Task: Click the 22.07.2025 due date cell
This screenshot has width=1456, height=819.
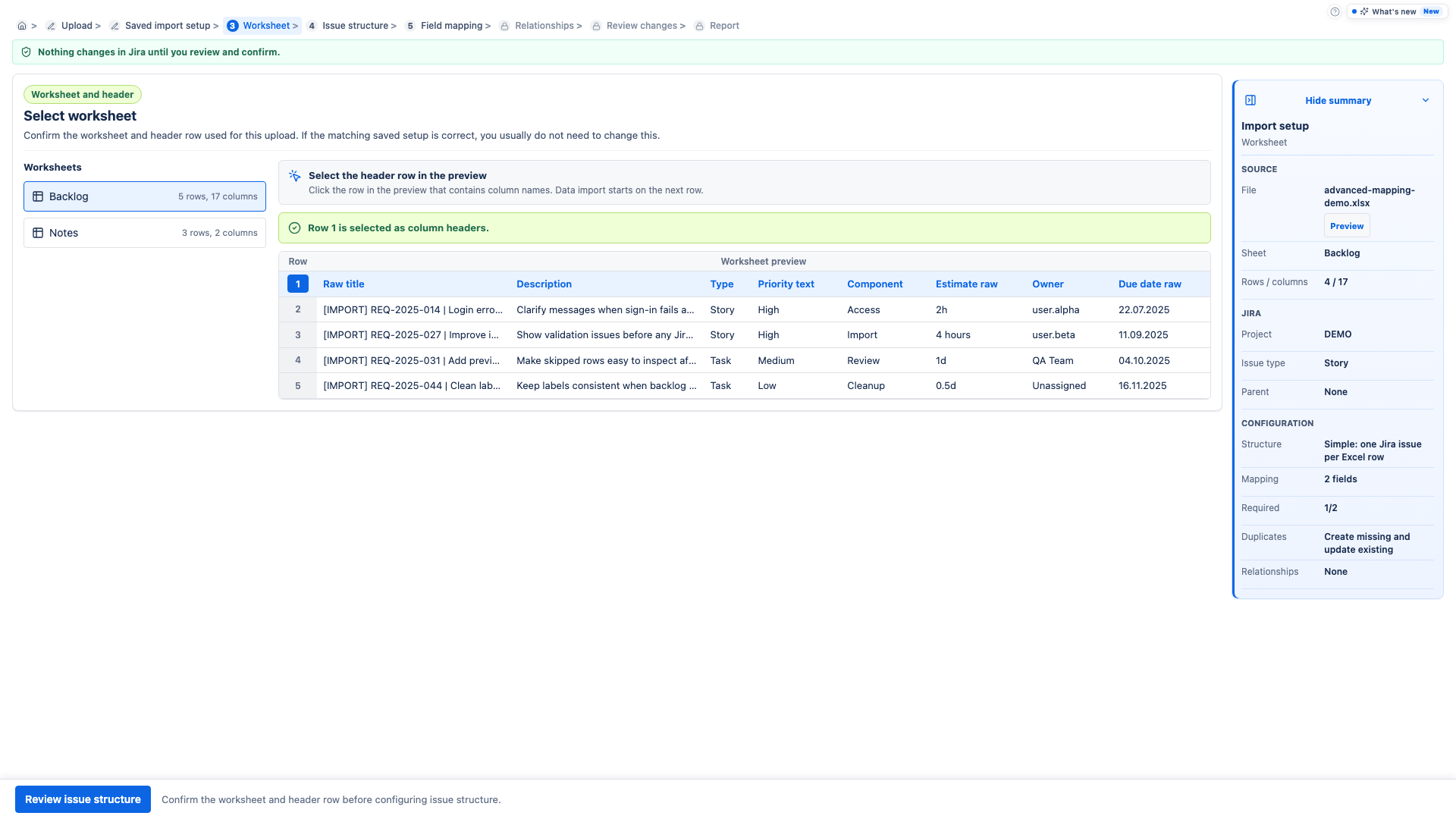Action: coord(1144,309)
